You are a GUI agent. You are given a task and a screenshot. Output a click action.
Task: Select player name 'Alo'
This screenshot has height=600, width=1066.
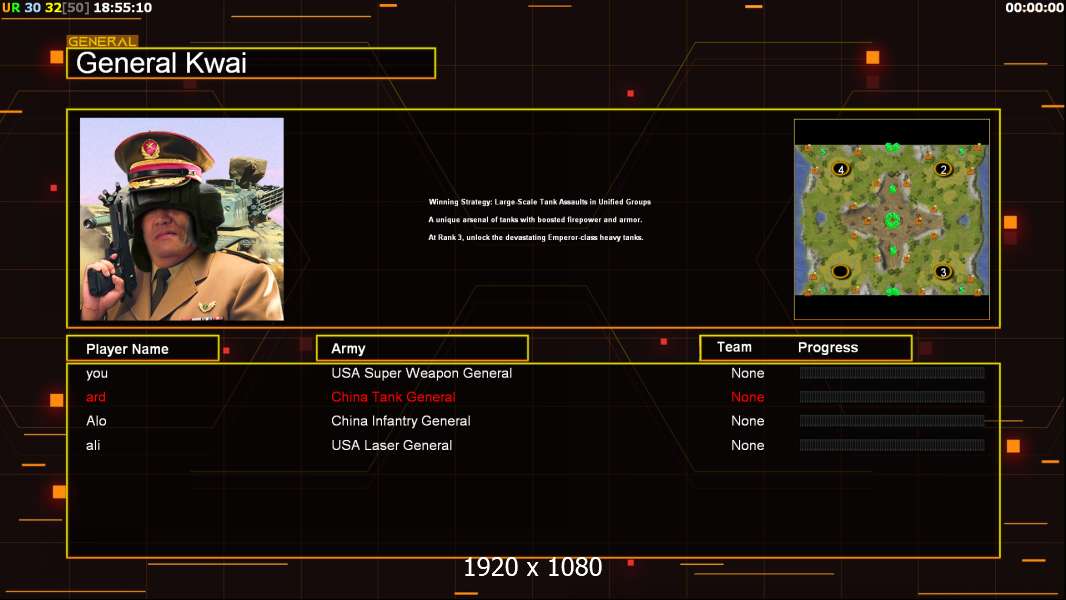point(97,421)
